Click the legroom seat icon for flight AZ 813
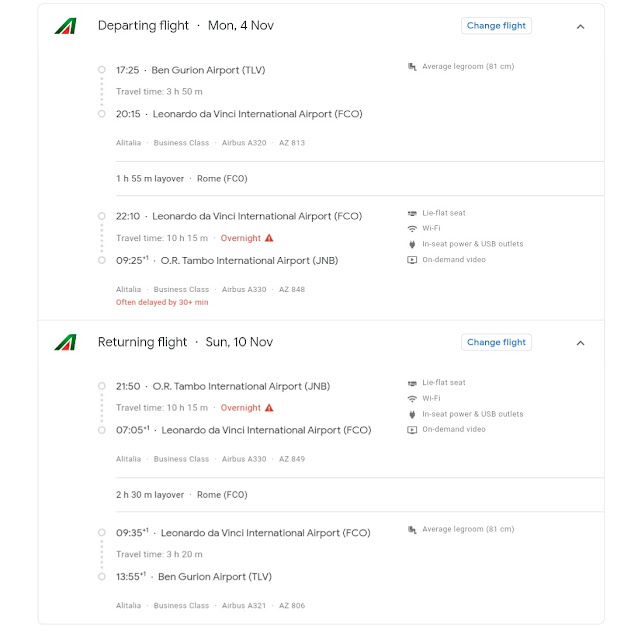The height and width of the screenshot is (640, 631). (412, 67)
